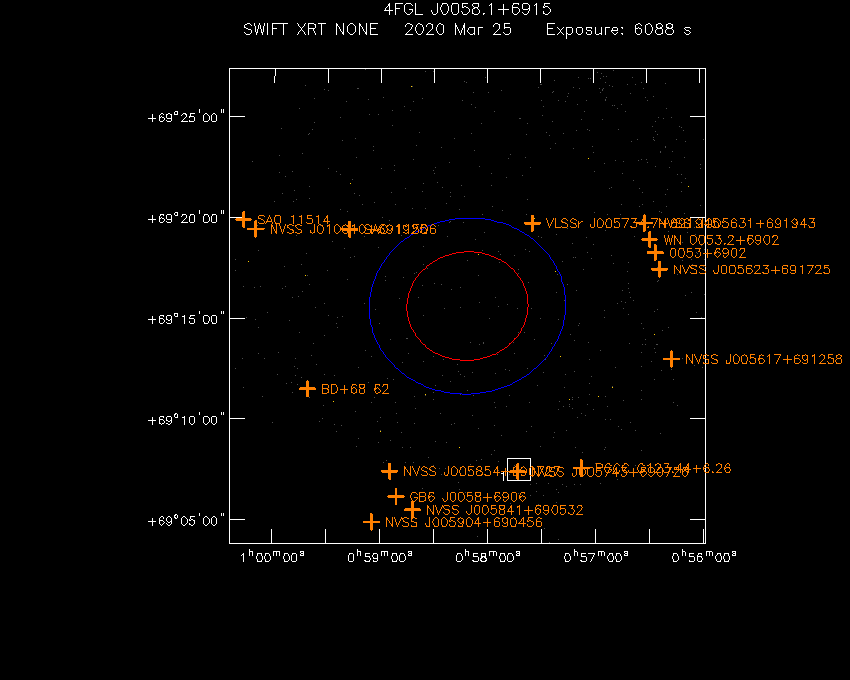Click the NVSS J005904+690456 label
The width and height of the screenshot is (850, 680).
point(463,522)
